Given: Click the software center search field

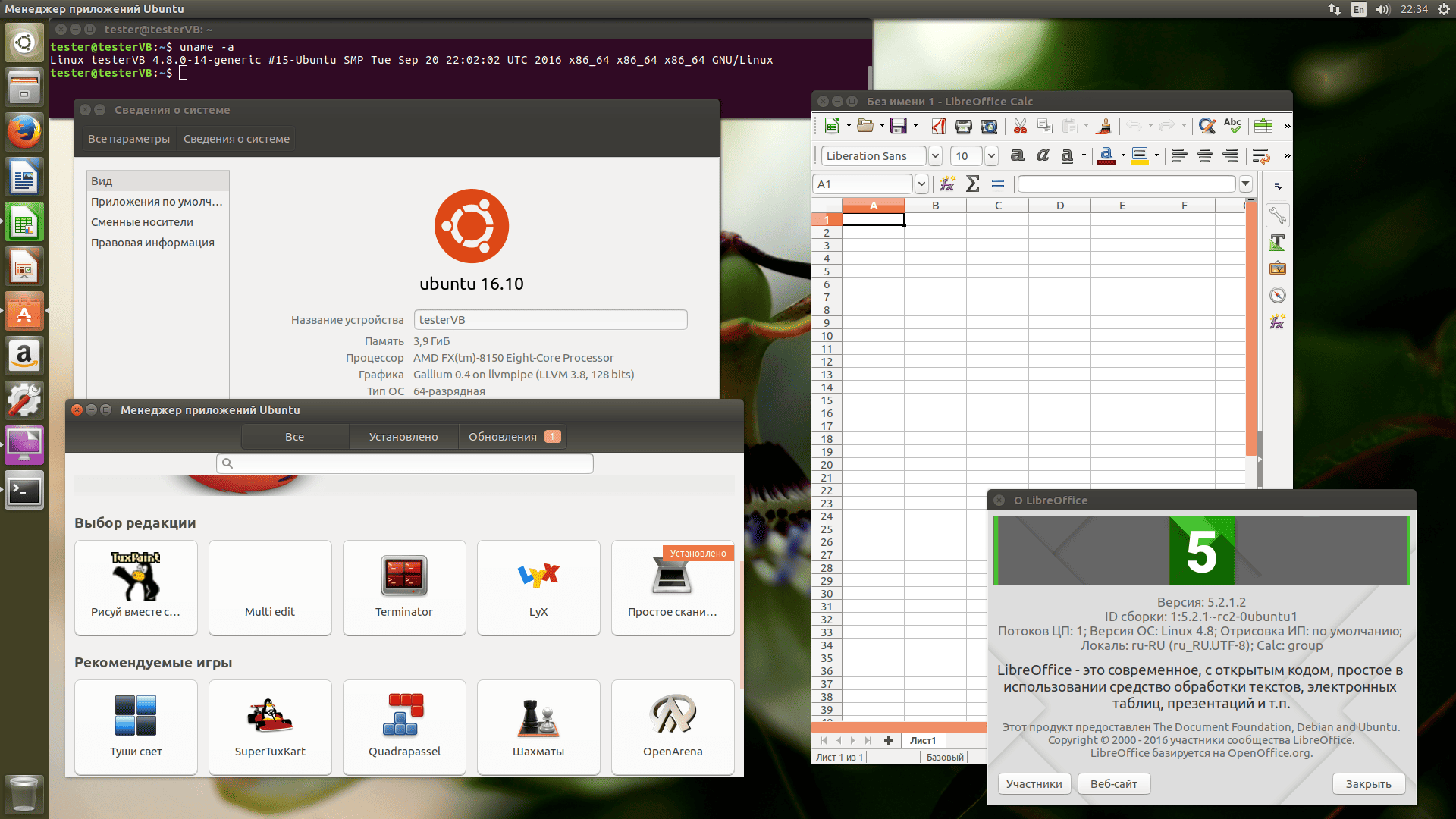Looking at the screenshot, I should (405, 463).
